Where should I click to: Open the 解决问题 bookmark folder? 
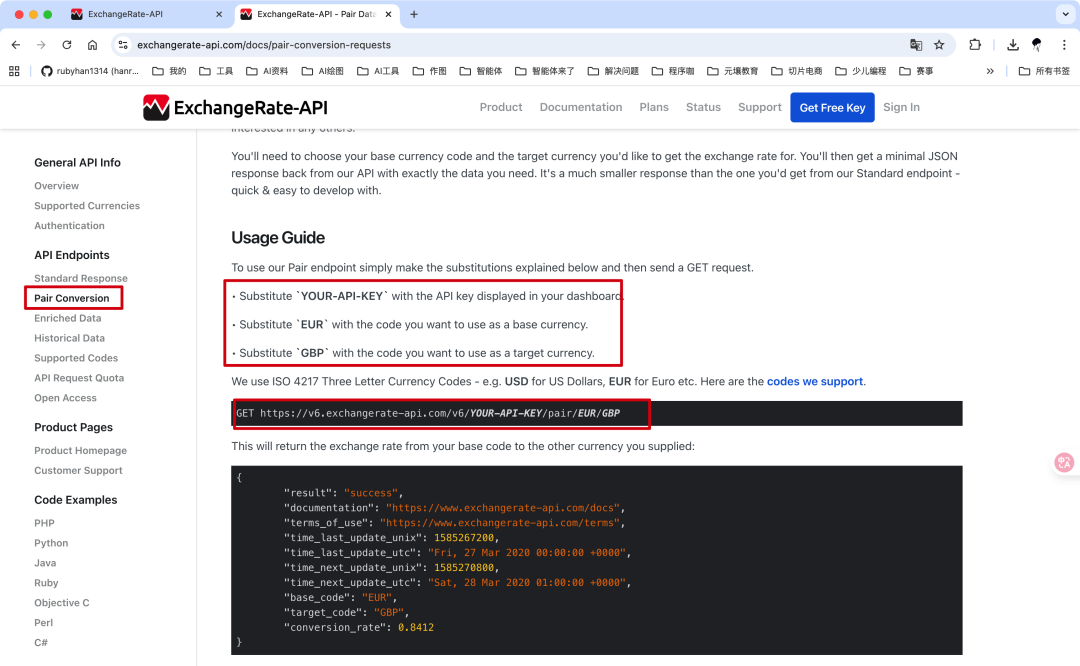click(613, 71)
